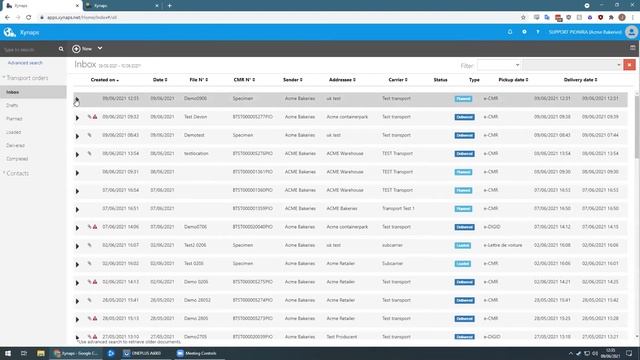Click e-Lettre de voiture type cell
This screenshot has height=360, width=640.
click(x=503, y=245)
